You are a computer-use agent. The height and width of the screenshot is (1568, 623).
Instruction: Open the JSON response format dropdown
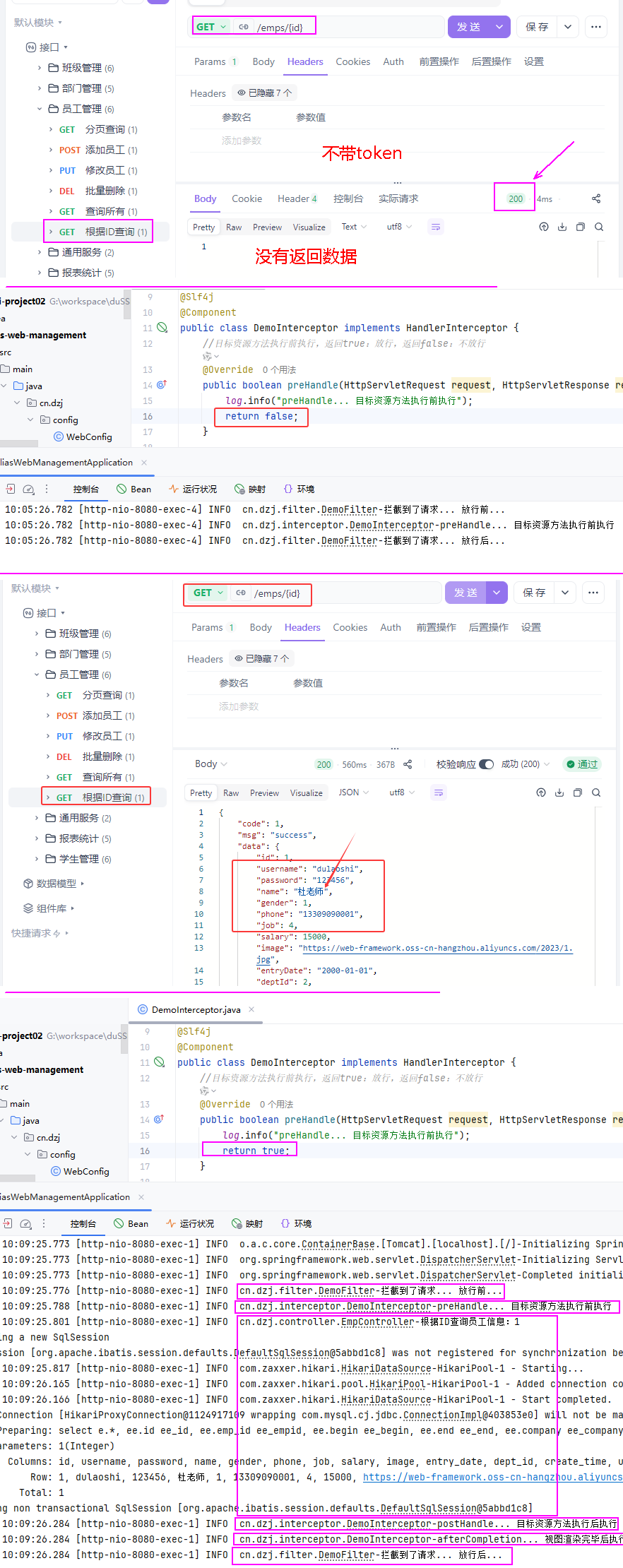pyautogui.click(x=354, y=792)
